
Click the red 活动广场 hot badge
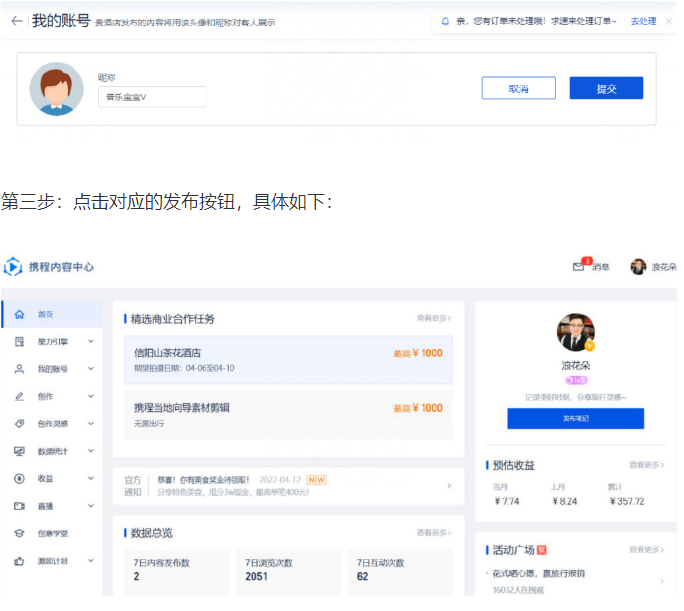(x=541, y=550)
